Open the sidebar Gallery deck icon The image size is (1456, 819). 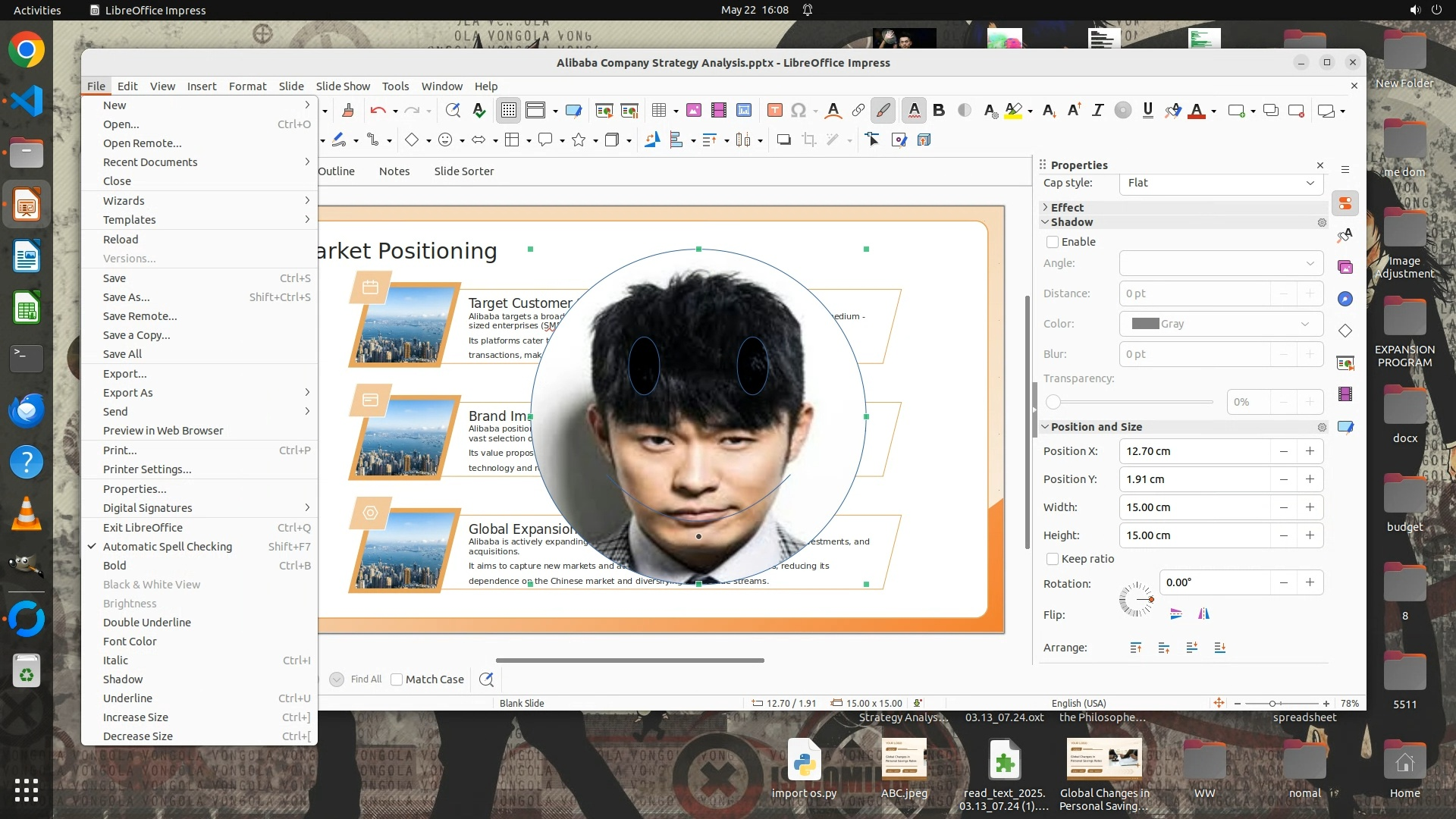pos(1345,267)
